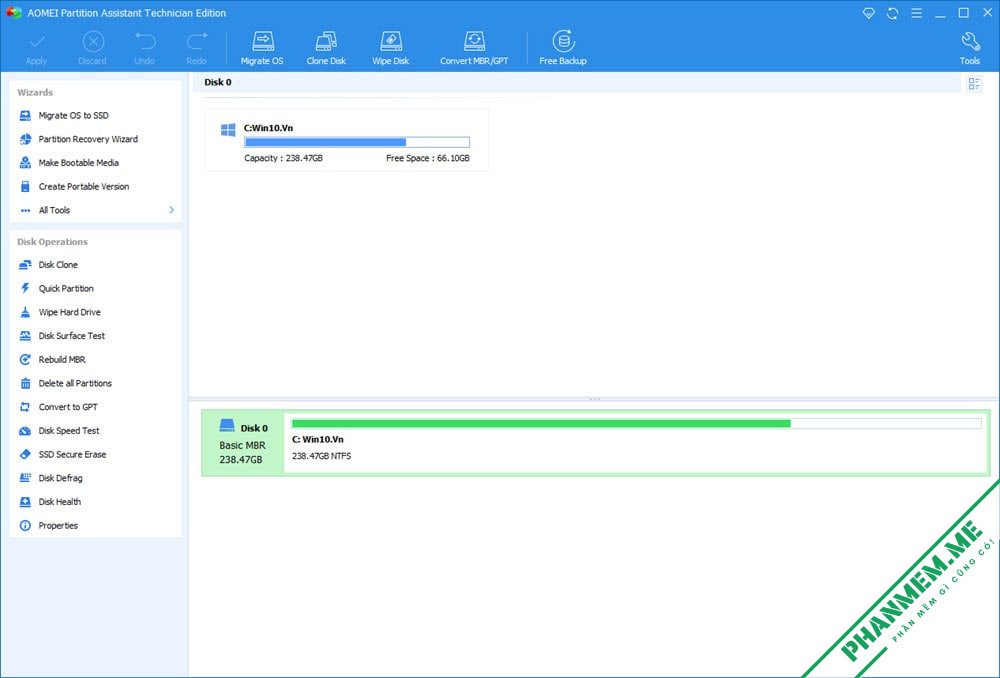This screenshot has width=1000, height=678.
Task: Click the Windows logo on partition card
Action: (x=228, y=130)
